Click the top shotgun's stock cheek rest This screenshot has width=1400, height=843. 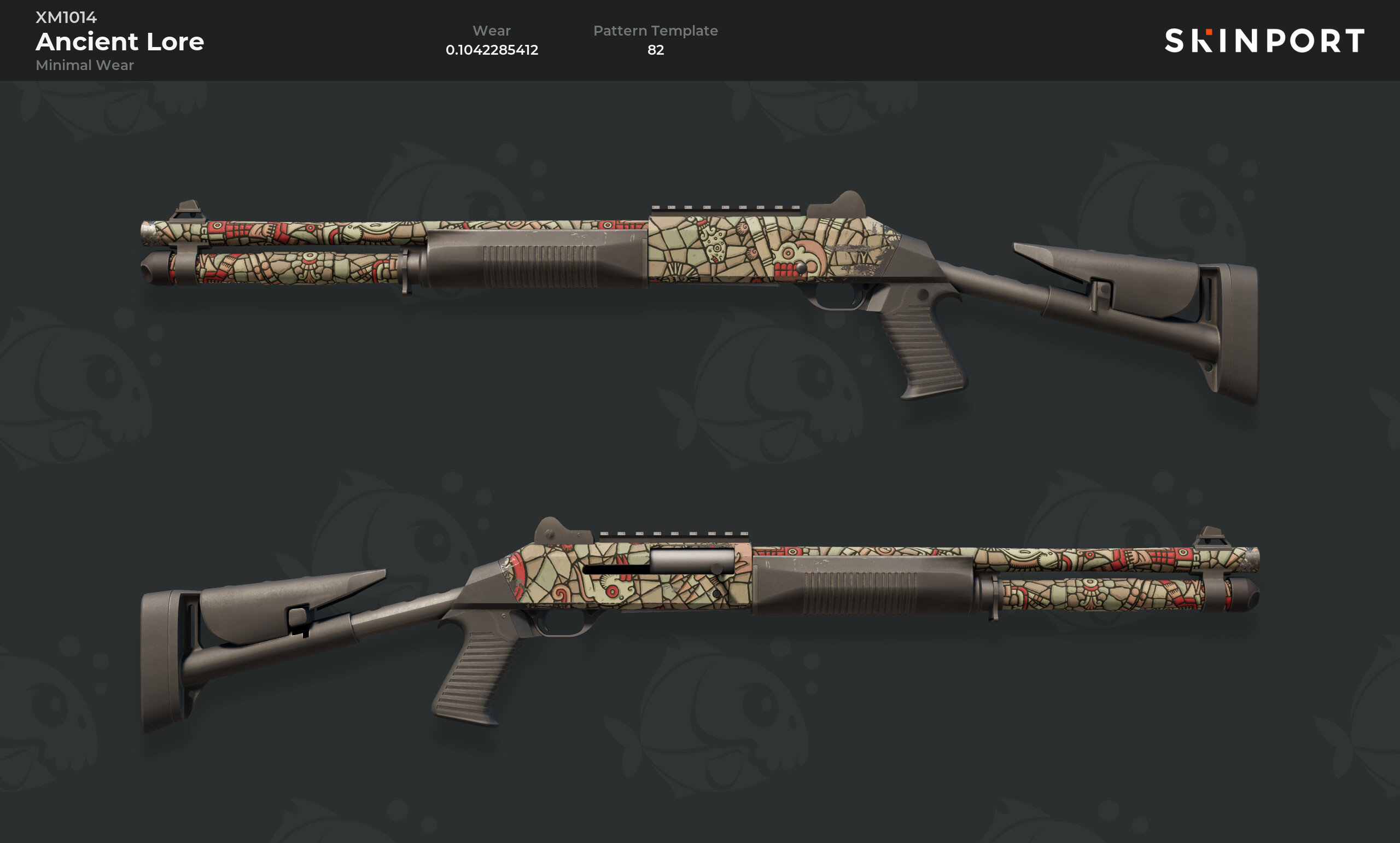click(1107, 278)
